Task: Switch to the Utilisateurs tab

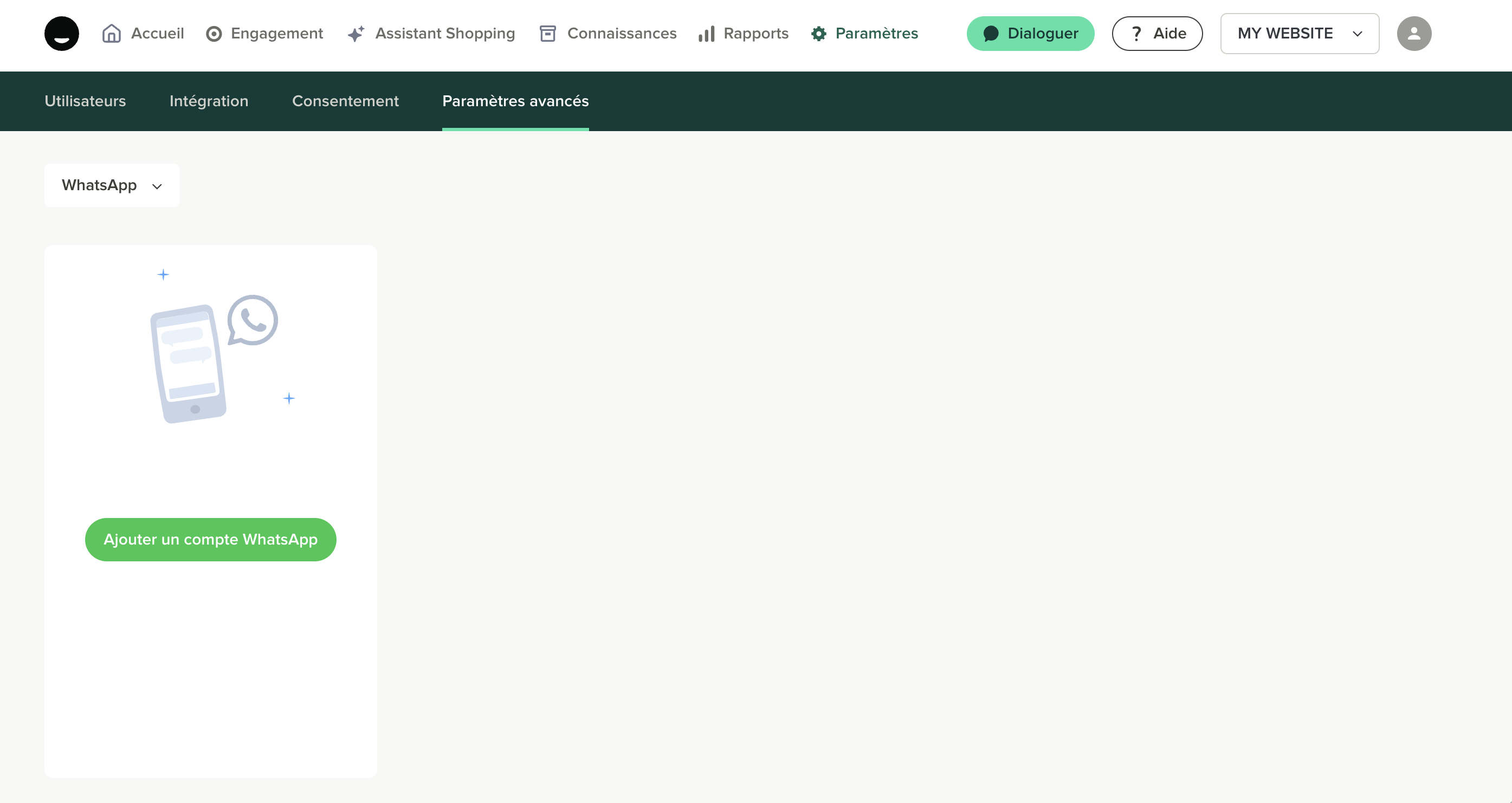Action: click(85, 101)
